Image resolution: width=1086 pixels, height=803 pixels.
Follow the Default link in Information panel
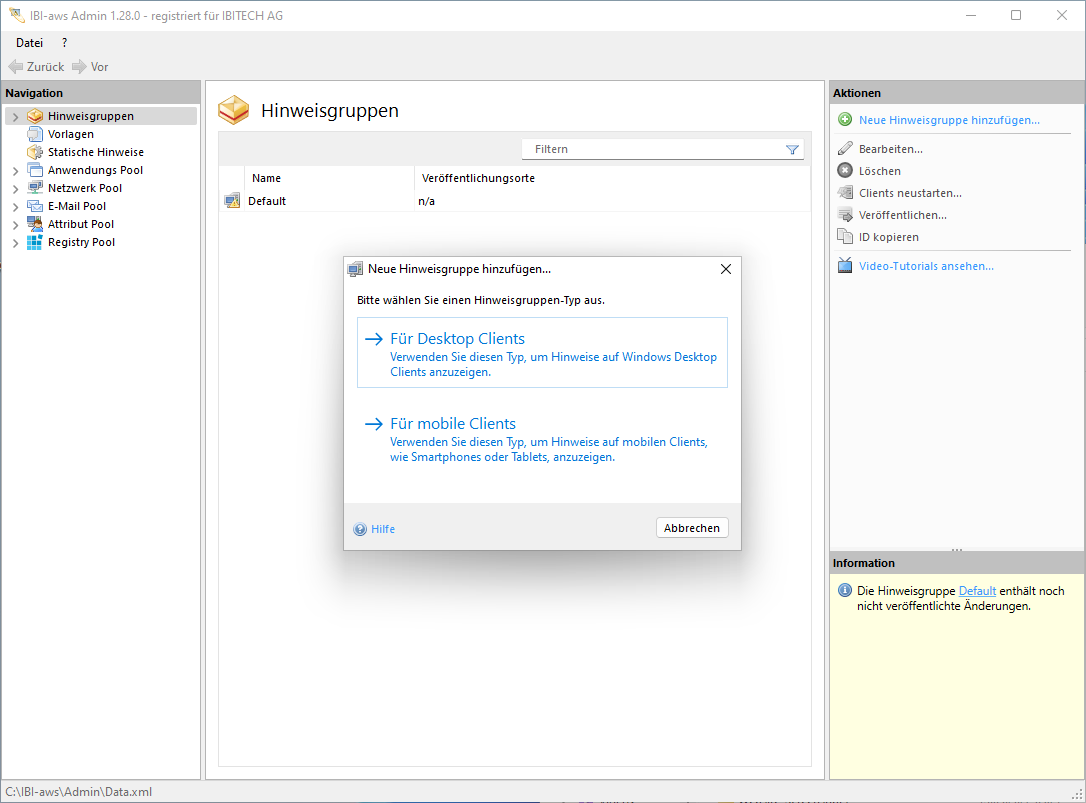coord(977,591)
